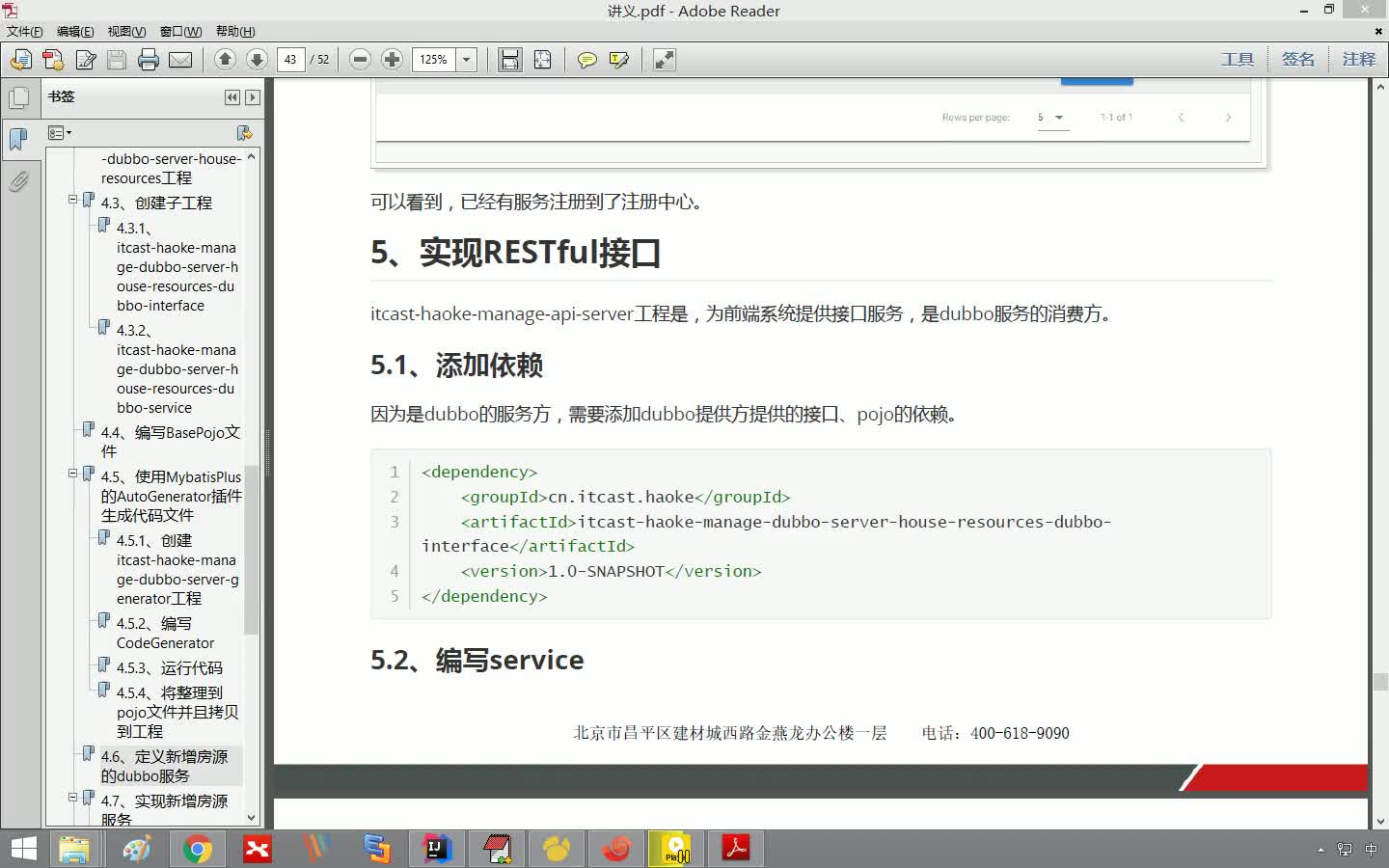Screen dimensions: 1389x868
Task: Open File Explorer from the taskbar
Action: (74, 849)
